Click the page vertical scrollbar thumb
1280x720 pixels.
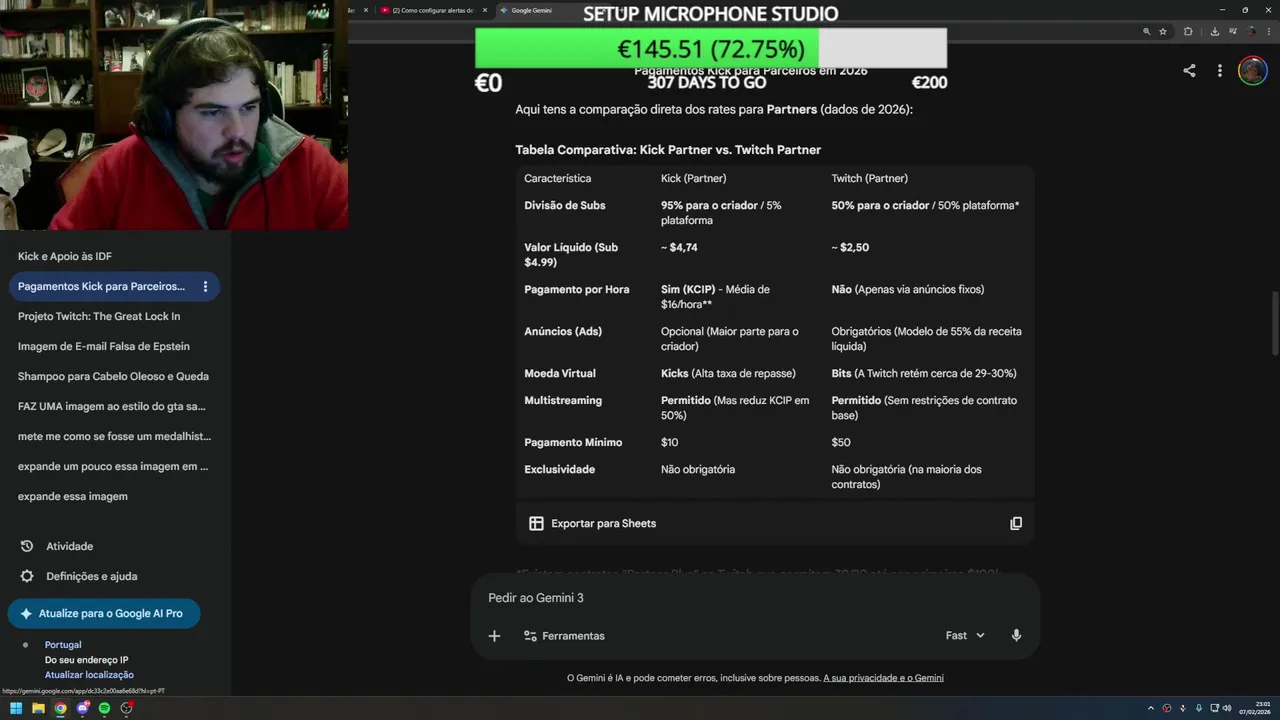point(1274,322)
